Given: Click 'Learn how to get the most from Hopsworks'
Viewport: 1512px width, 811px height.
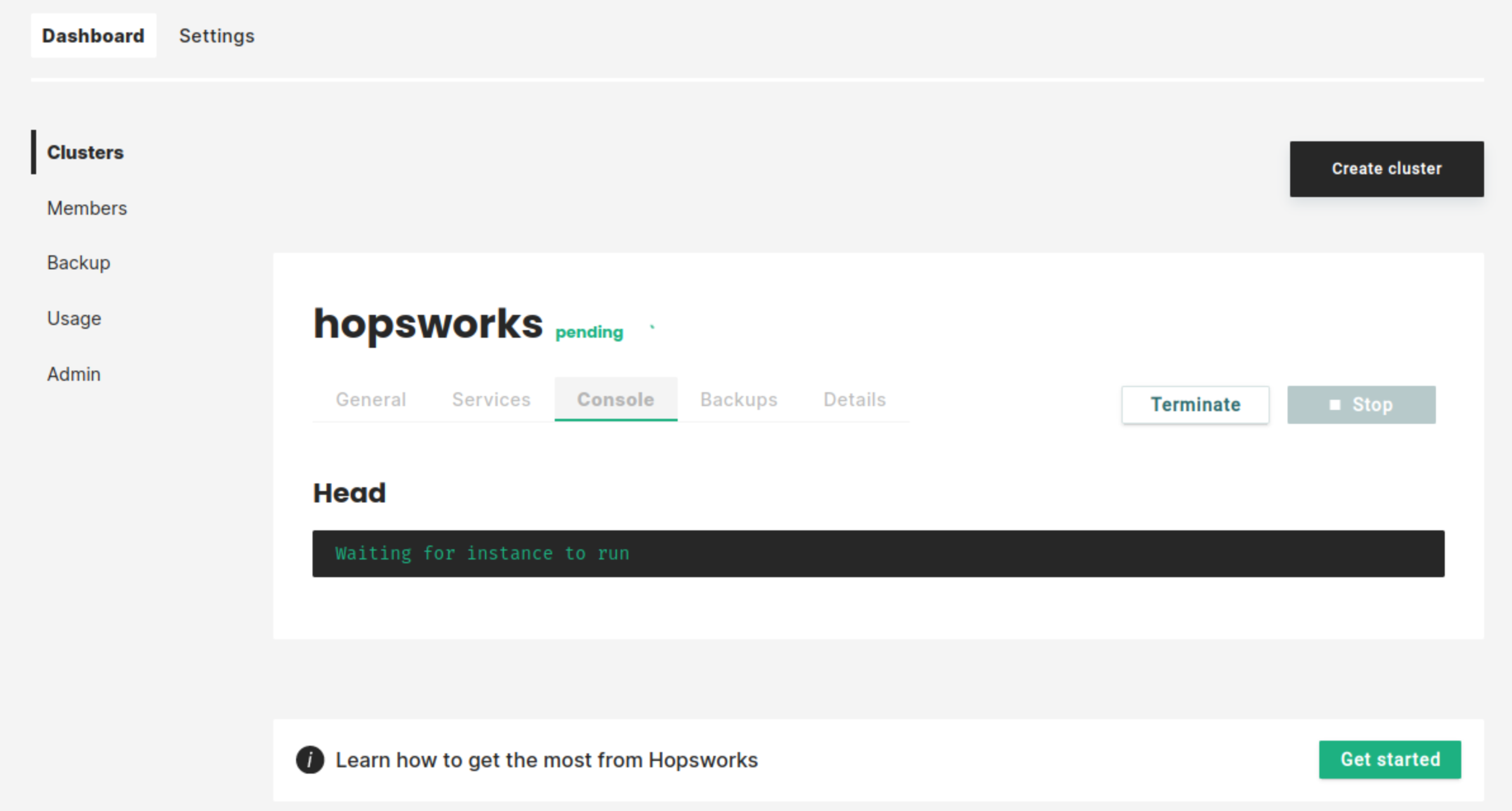Looking at the screenshot, I should tap(546, 760).
